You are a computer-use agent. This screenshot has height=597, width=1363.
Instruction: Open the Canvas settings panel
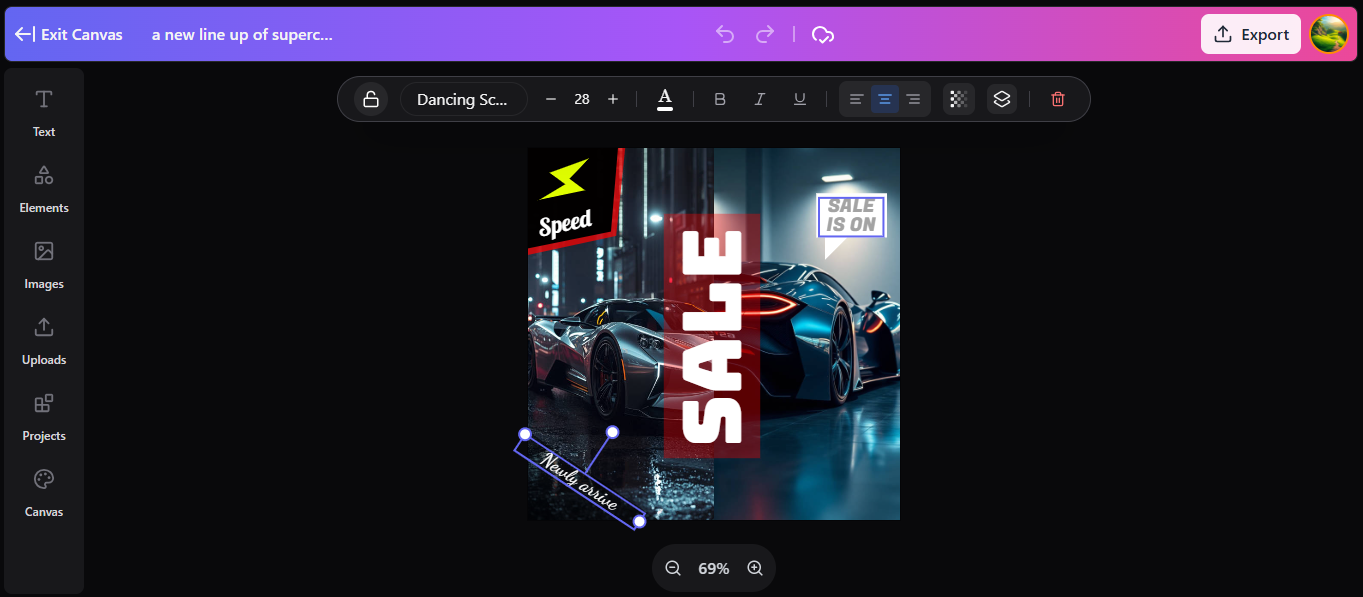point(44,492)
